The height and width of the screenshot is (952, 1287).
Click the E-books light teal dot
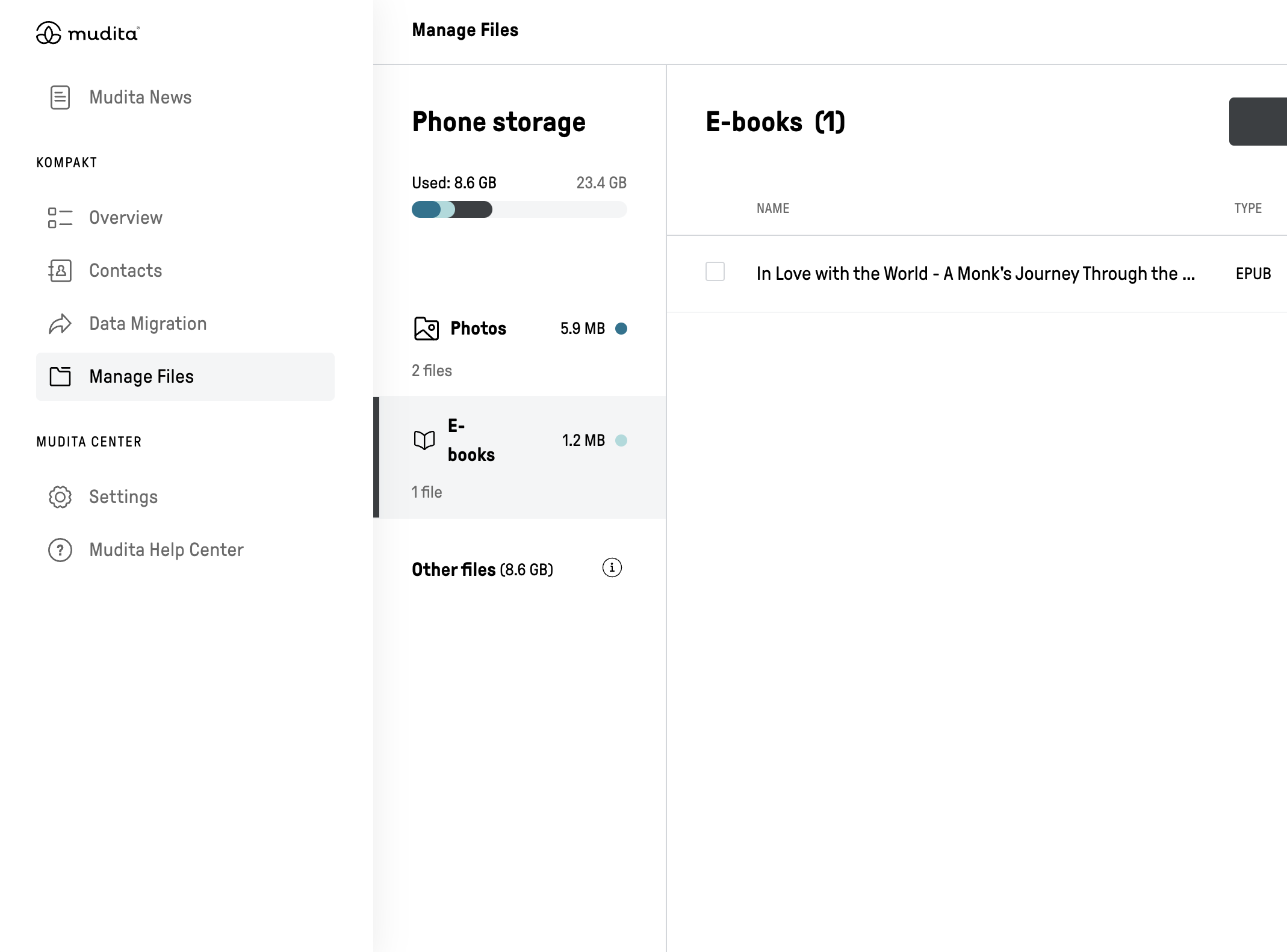click(x=621, y=440)
